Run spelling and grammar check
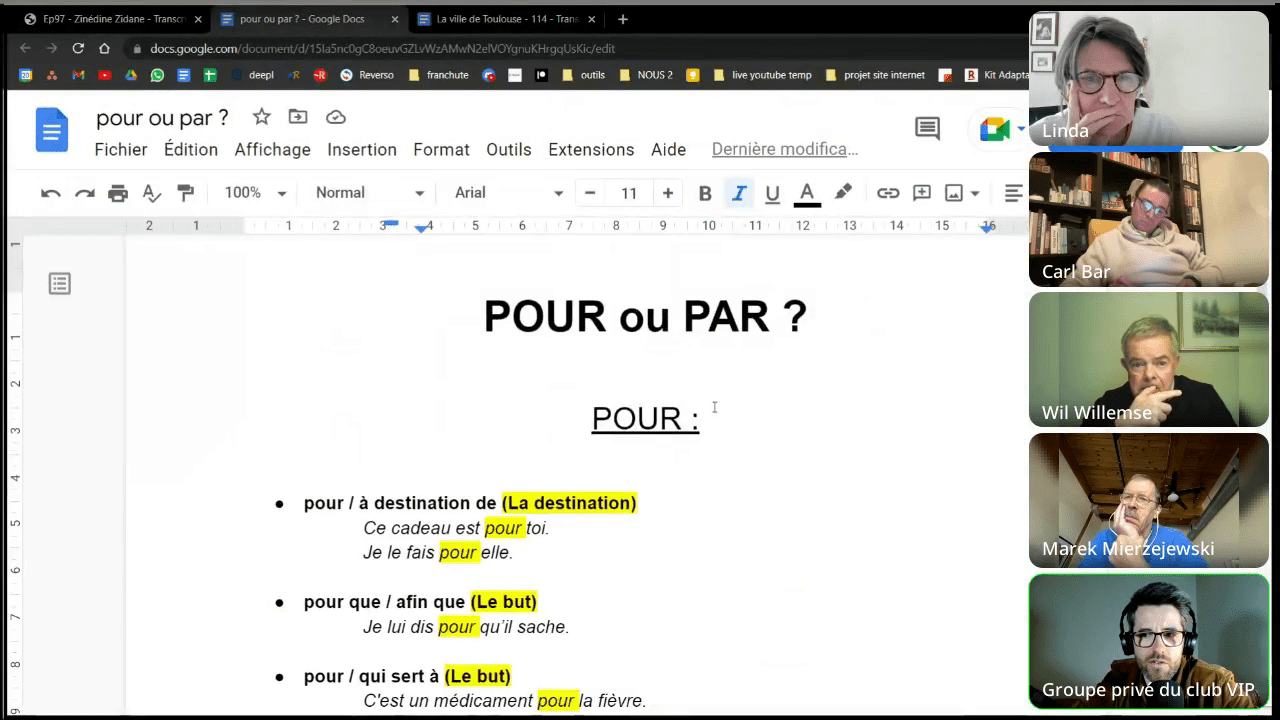The height and width of the screenshot is (720, 1280). 152,193
